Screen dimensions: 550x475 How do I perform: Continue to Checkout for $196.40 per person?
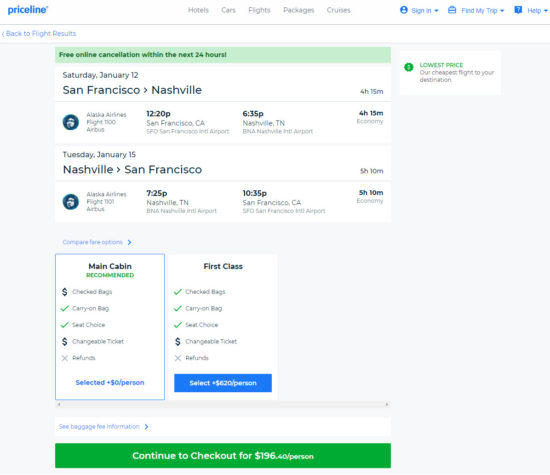pyautogui.click(x=223, y=456)
